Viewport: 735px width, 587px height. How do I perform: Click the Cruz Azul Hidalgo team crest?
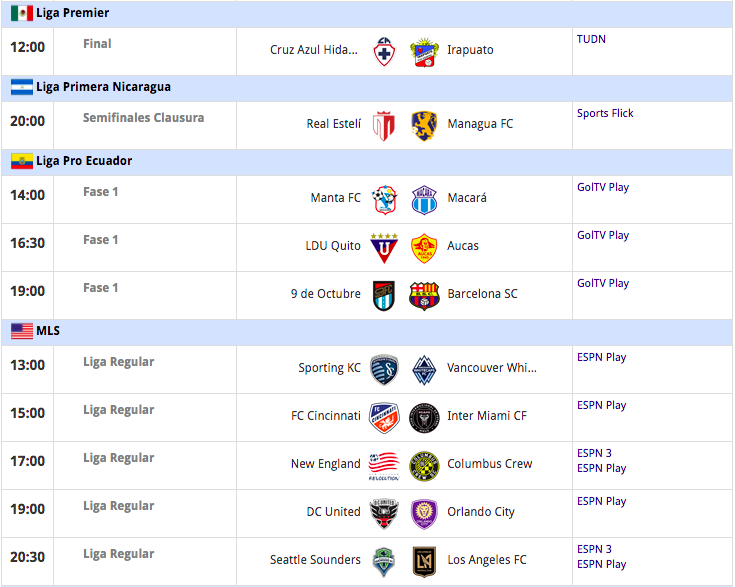click(x=384, y=51)
